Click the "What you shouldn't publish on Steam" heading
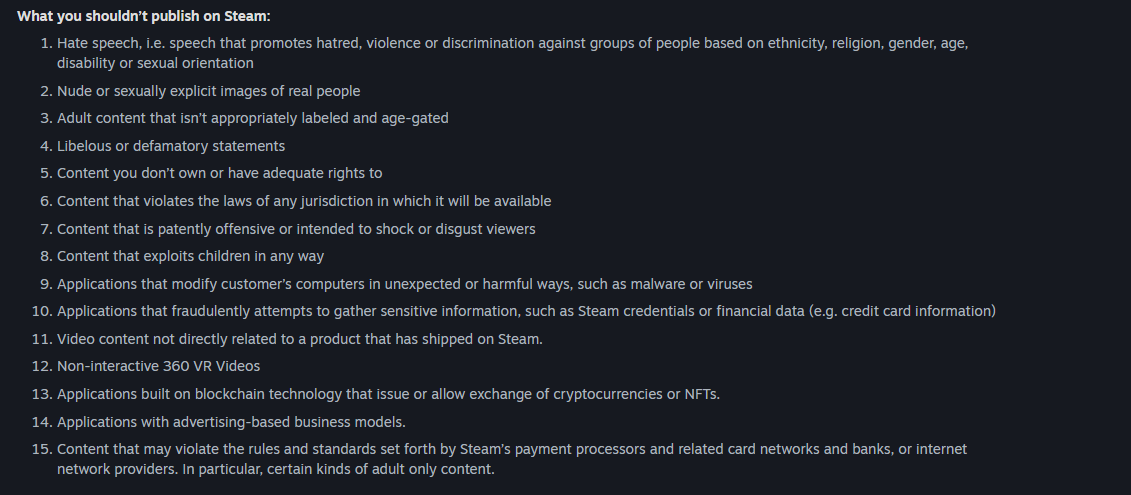 [143, 16]
